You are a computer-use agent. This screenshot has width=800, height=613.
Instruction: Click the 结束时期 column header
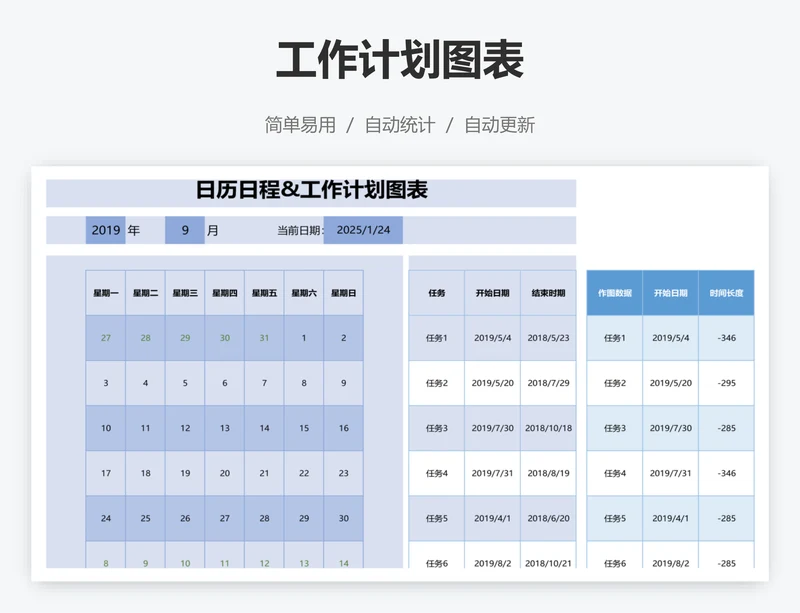pyautogui.click(x=548, y=293)
